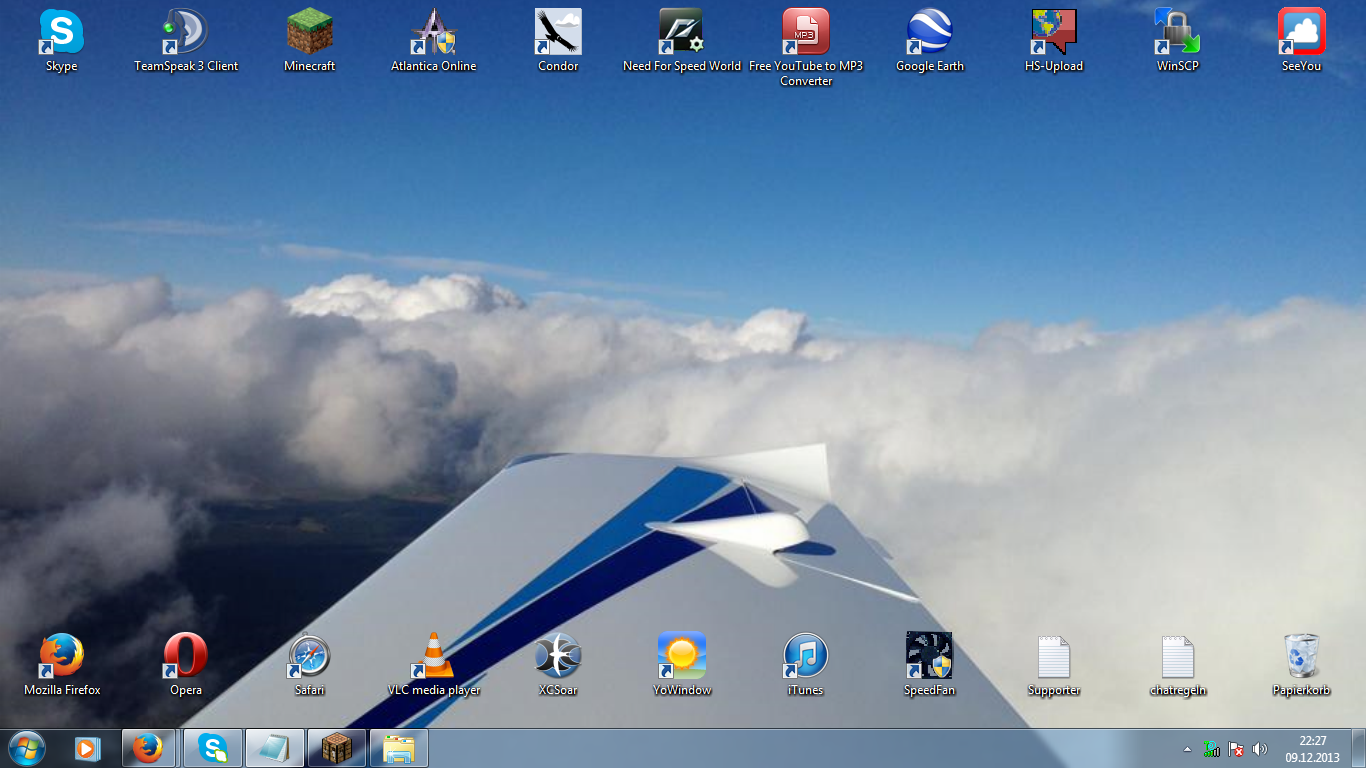The width and height of the screenshot is (1366, 768).
Task: Click the YoWindow weather icon
Action: pos(682,656)
